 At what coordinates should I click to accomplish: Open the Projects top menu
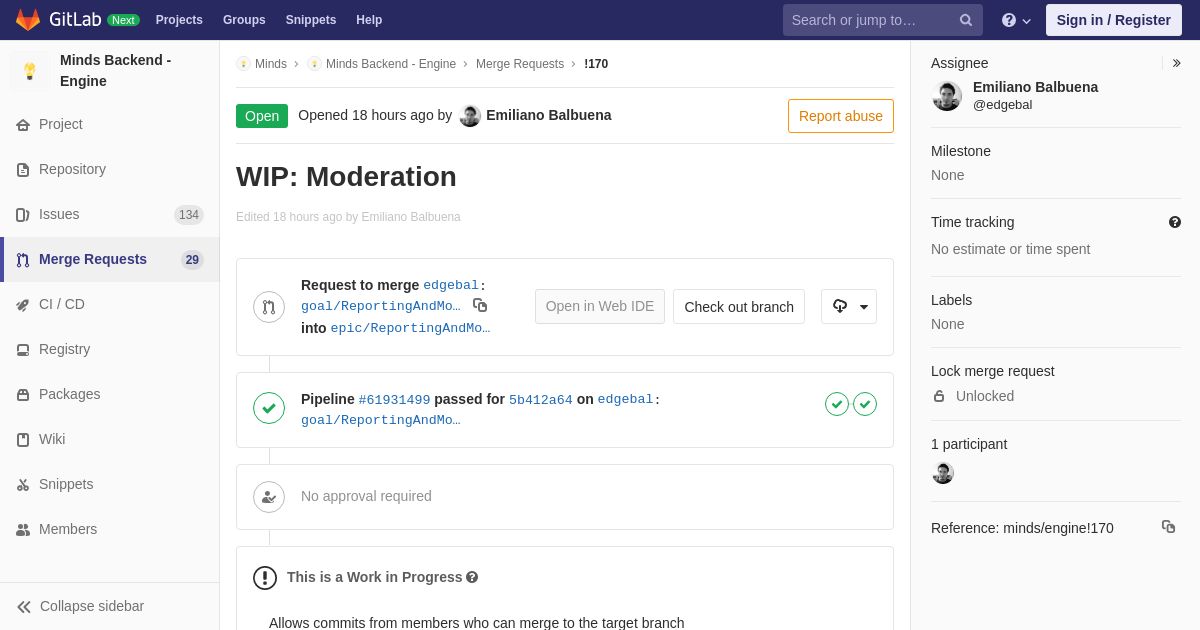(179, 20)
